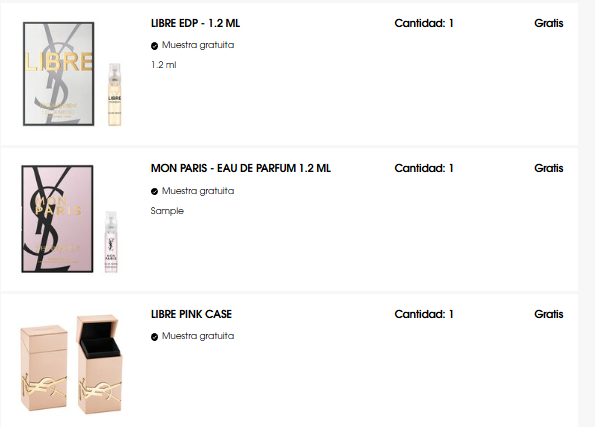Click the Sample text under MON PARIS
Viewport: 595px width, 427px height.
(167, 211)
